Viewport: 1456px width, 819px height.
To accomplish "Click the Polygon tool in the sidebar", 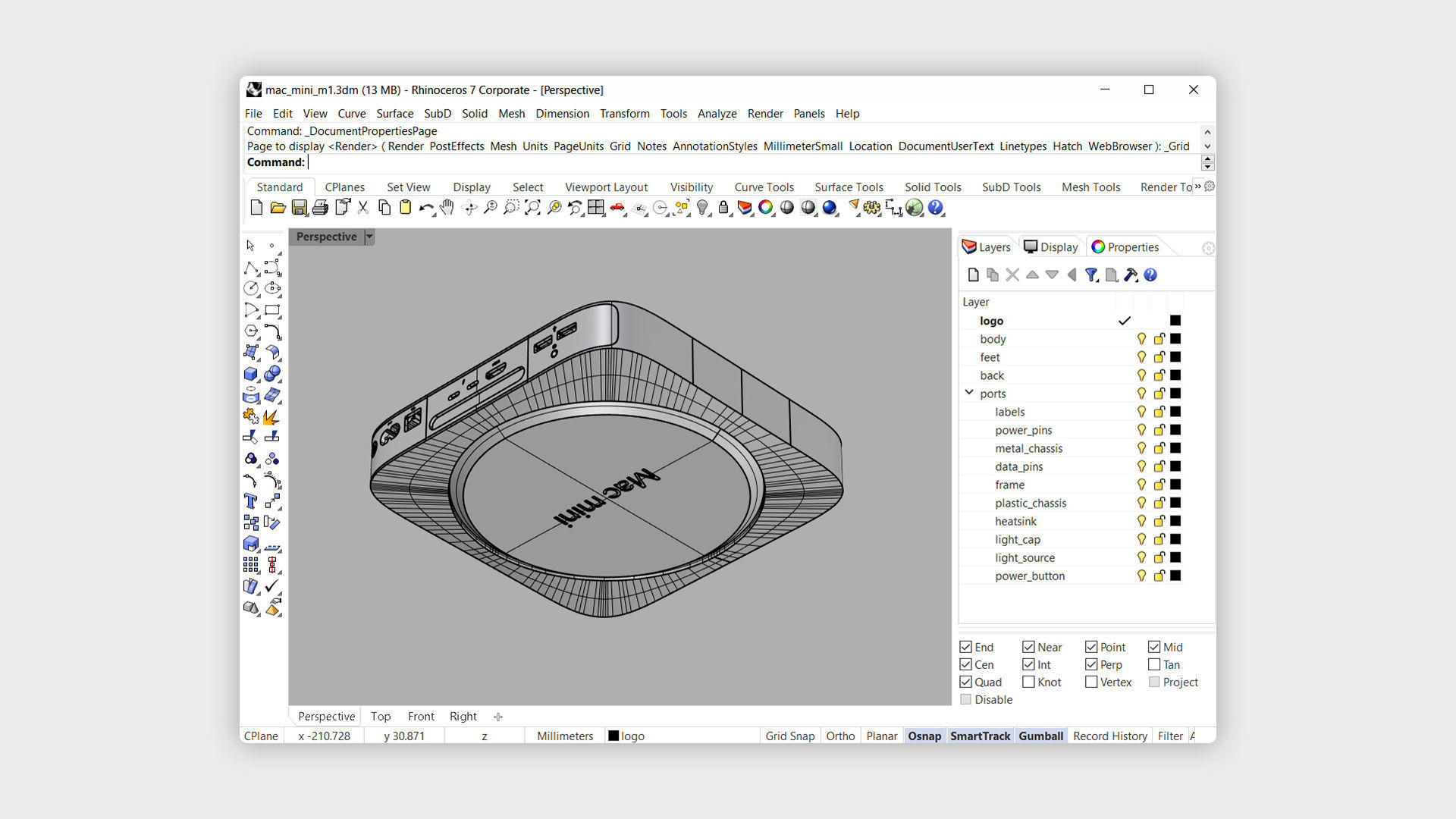I will 251,331.
